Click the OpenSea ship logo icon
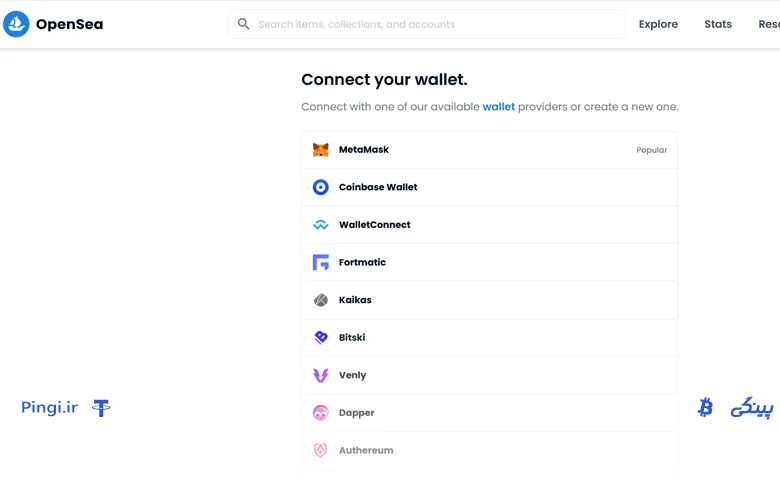Viewport: 780px width, 480px height. pyautogui.click(x=16, y=24)
